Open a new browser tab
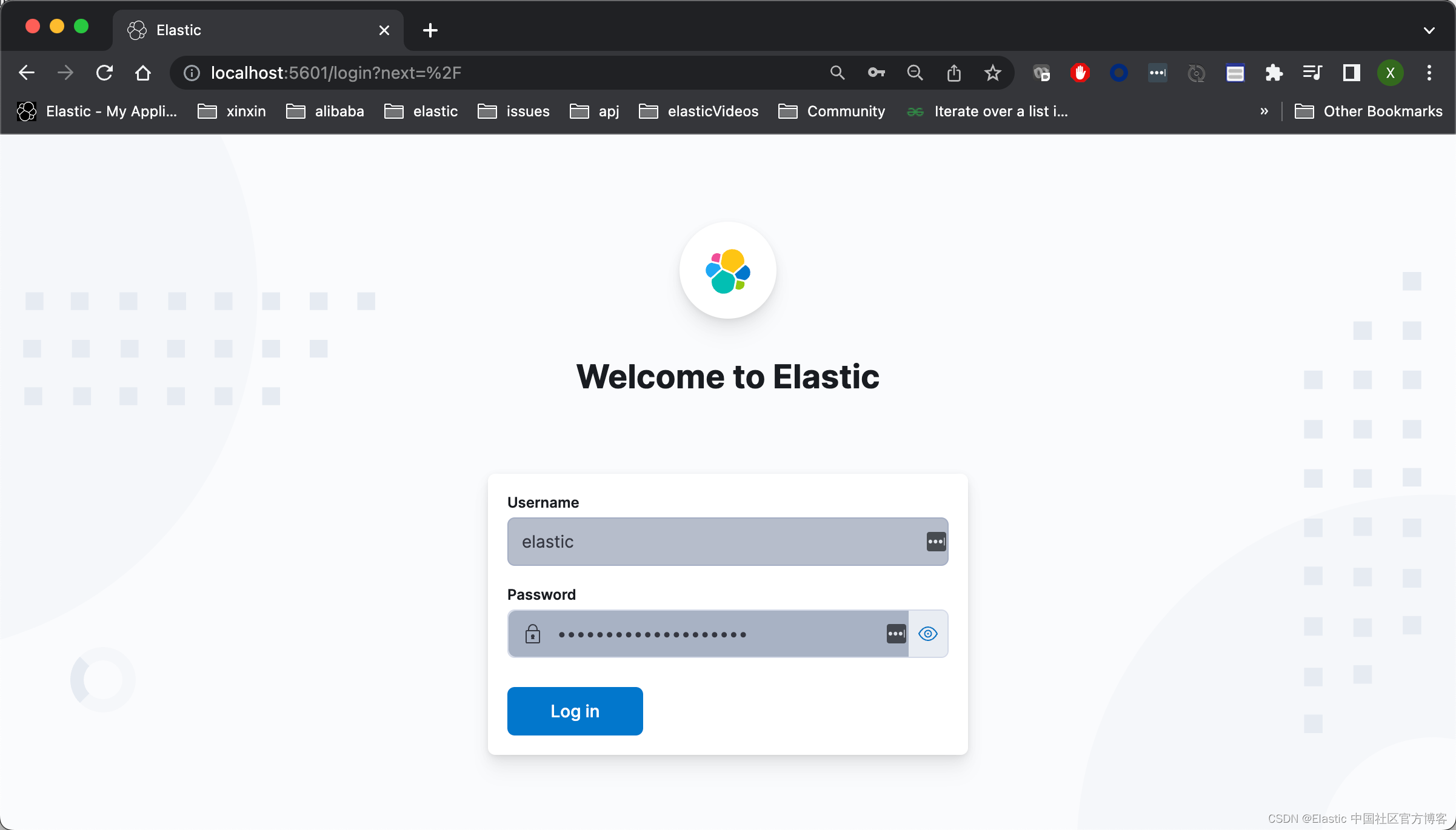The height and width of the screenshot is (830, 1456). point(430,30)
